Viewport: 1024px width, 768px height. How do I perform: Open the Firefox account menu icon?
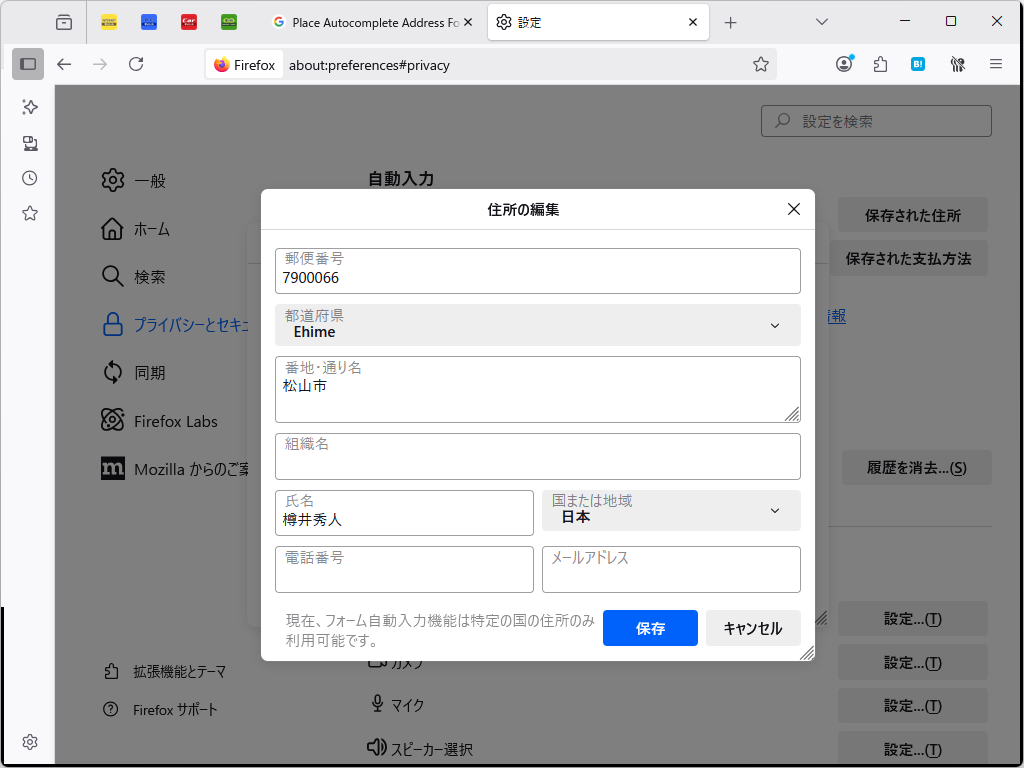[844, 63]
